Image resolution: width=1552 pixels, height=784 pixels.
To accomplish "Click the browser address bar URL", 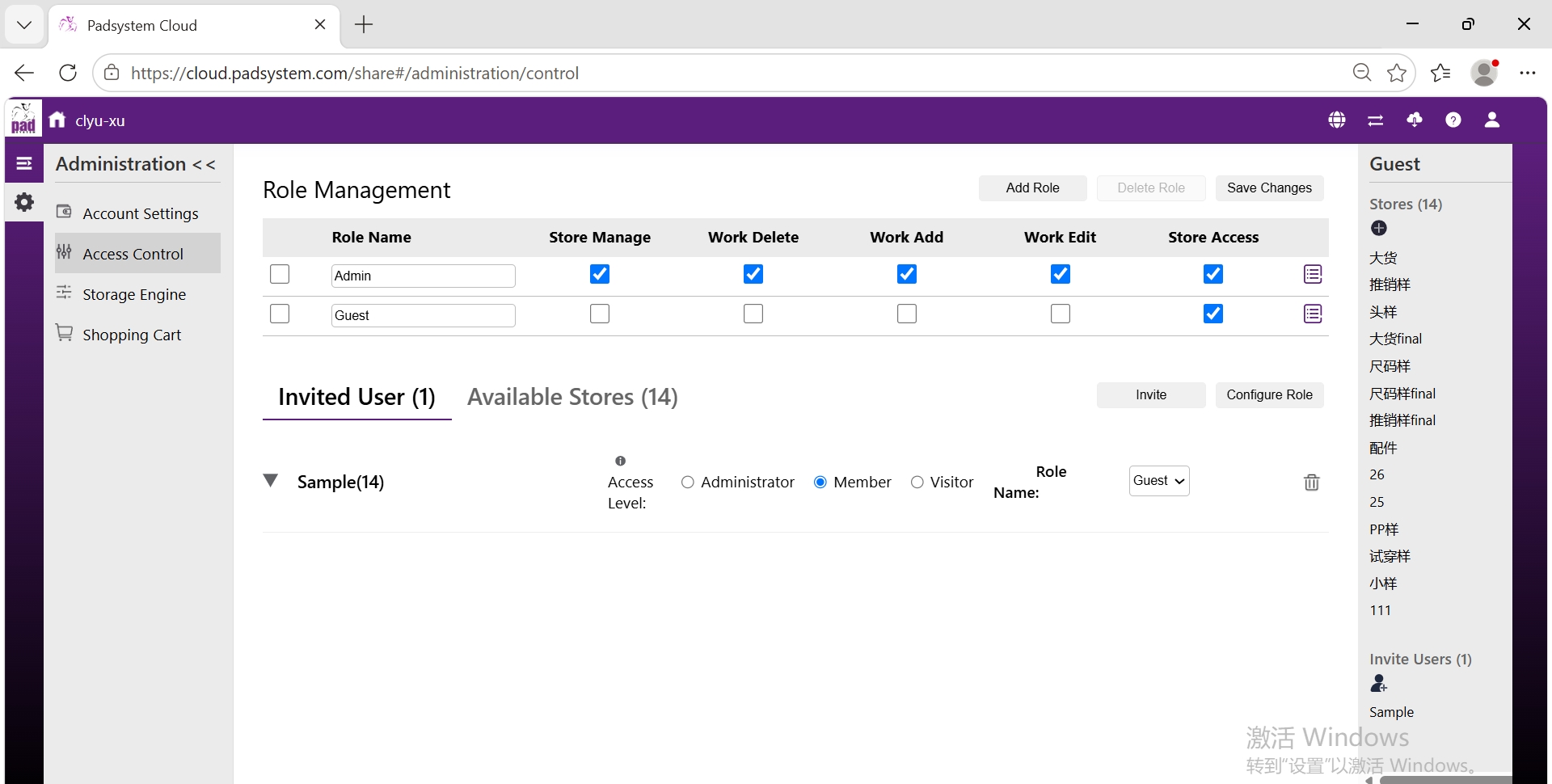I will click(355, 73).
